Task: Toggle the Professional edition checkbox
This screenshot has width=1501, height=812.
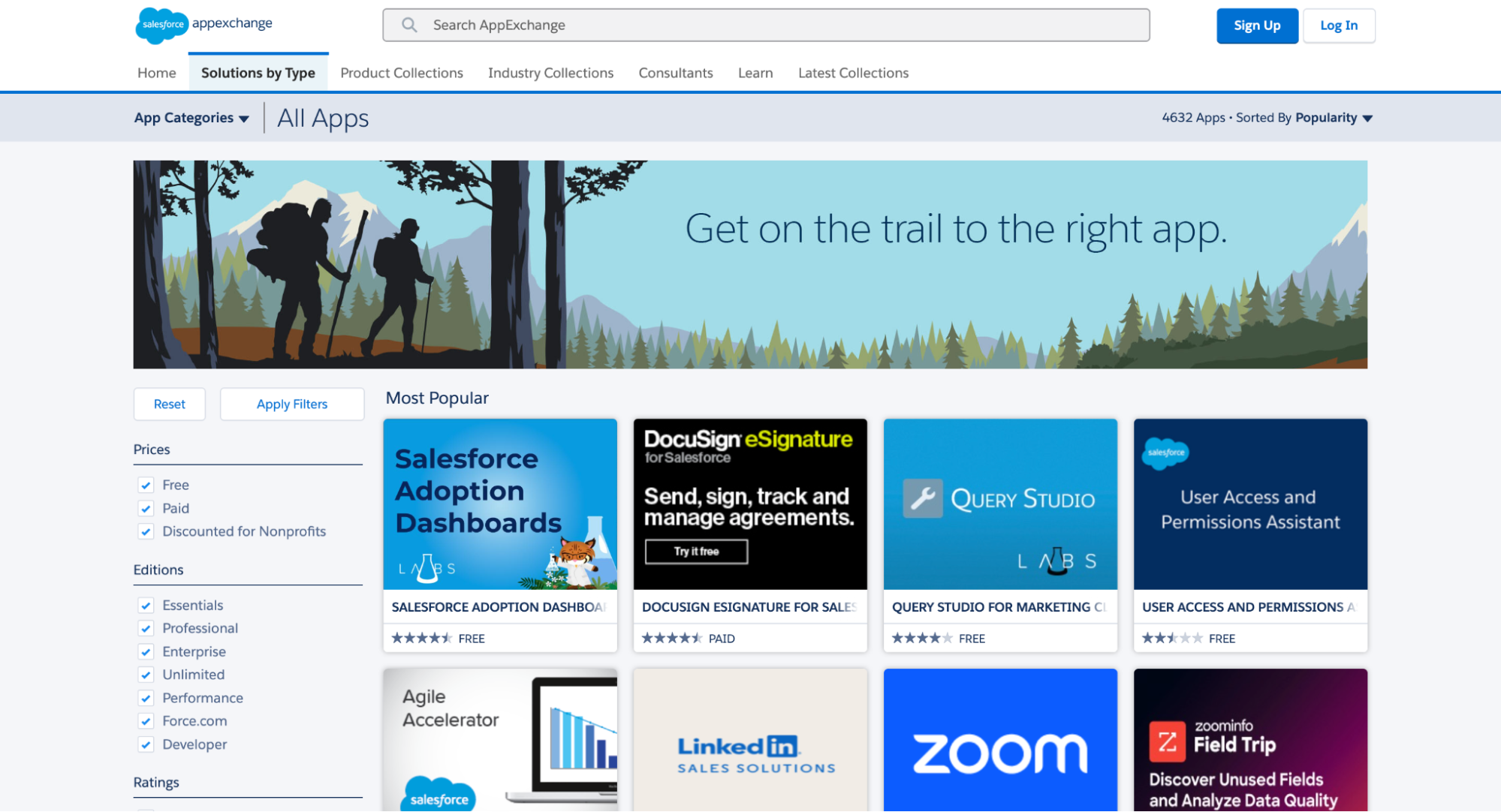Action: pyautogui.click(x=146, y=629)
